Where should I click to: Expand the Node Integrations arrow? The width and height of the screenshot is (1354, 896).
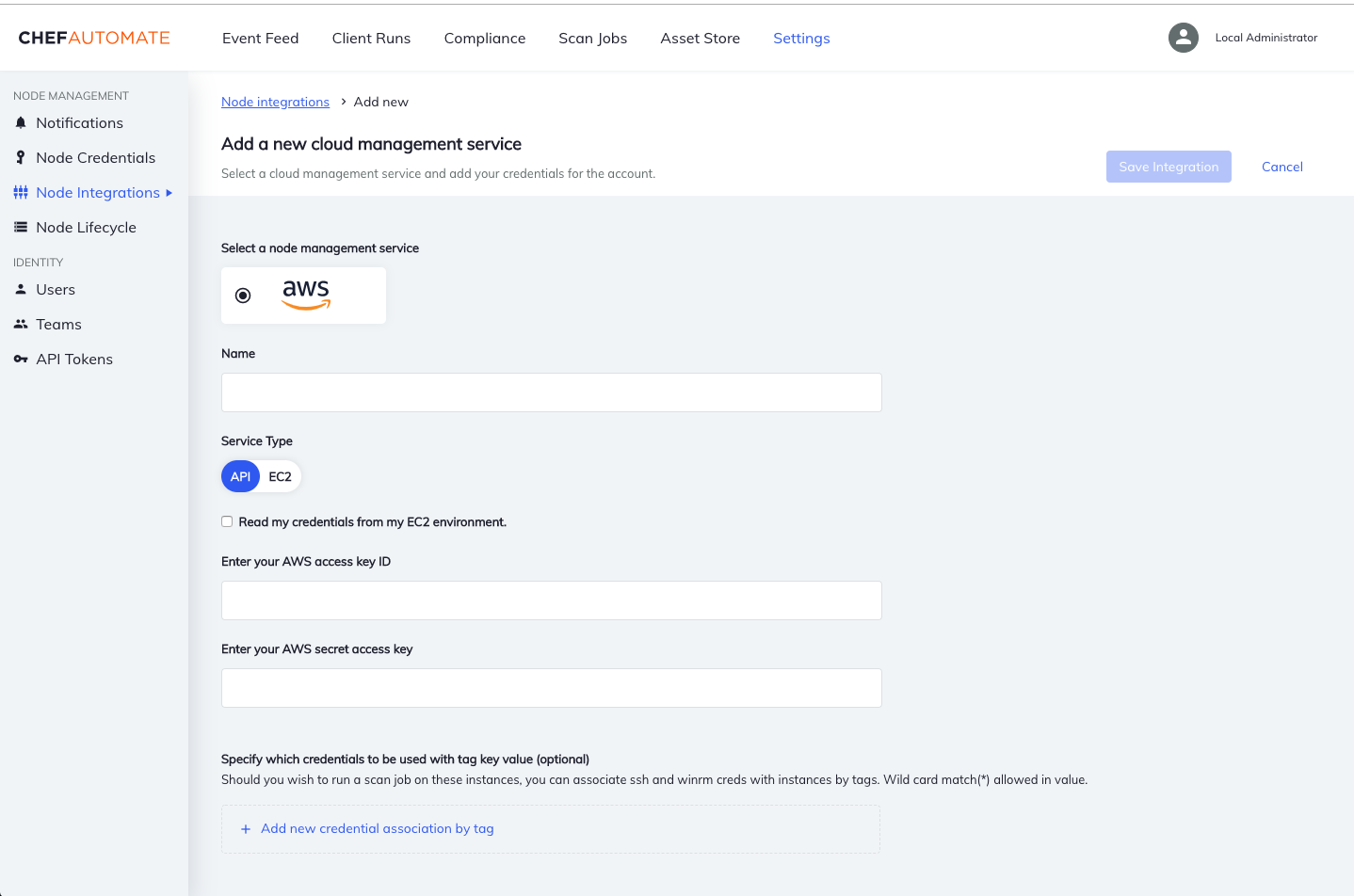(x=171, y=192)
